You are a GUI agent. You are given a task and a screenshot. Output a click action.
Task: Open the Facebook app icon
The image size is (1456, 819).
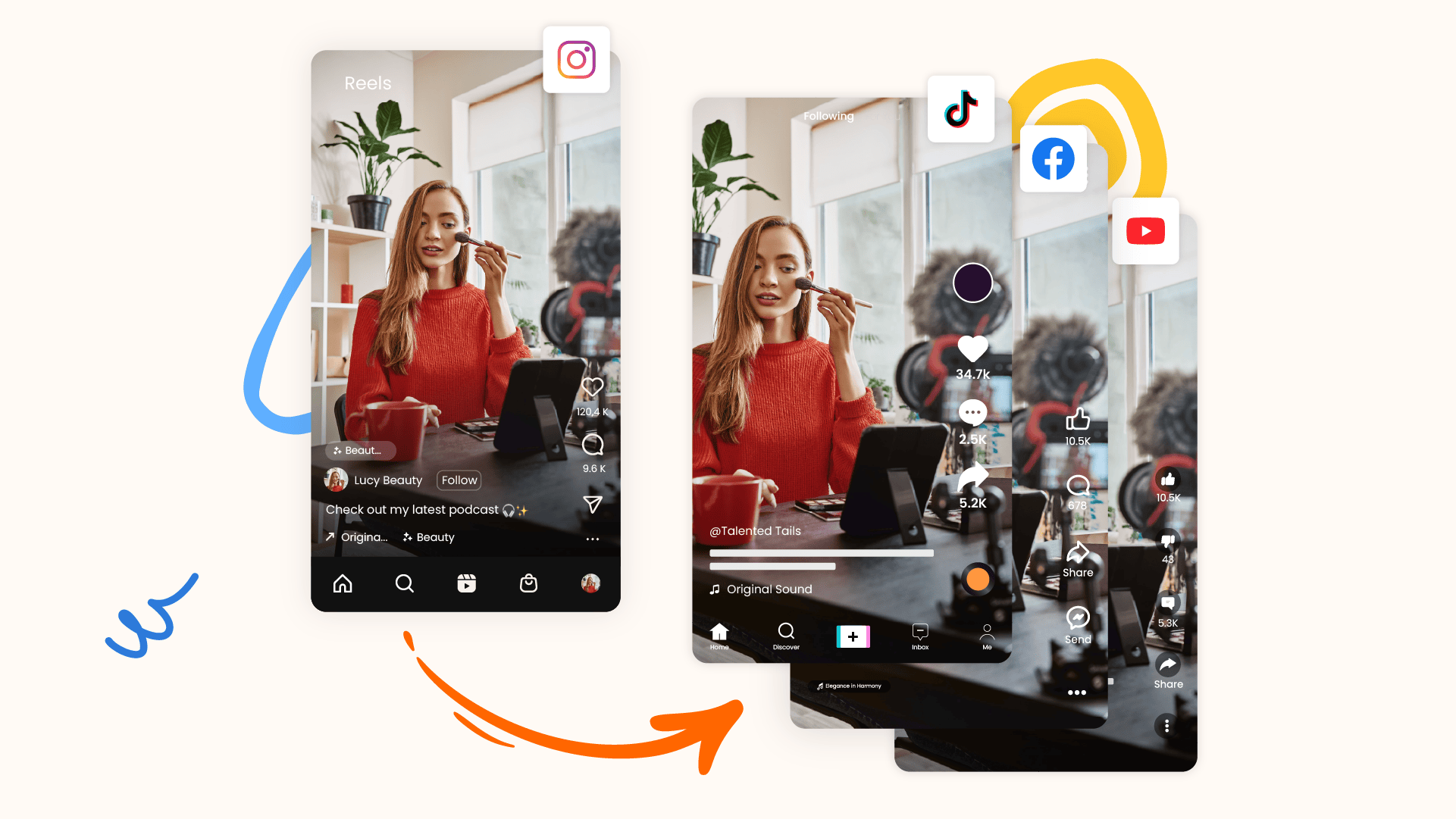[x=1056, y=159]
